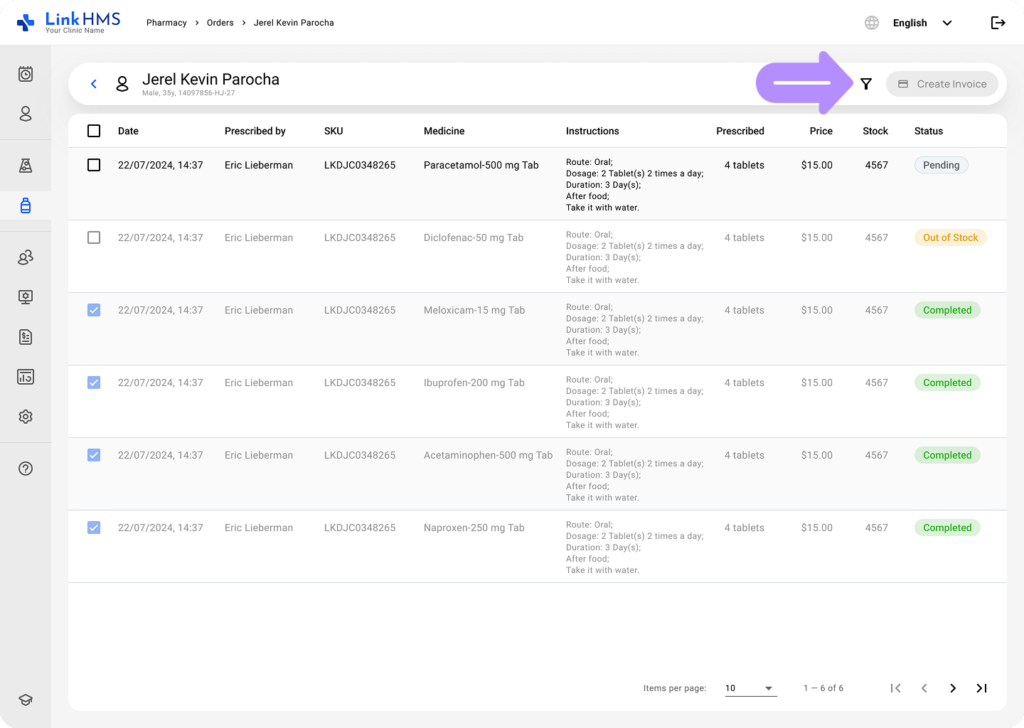The height and width of the screenshot is (728, 1024).
Task: Click the filter funnel icon
Action: click(866, 84)
